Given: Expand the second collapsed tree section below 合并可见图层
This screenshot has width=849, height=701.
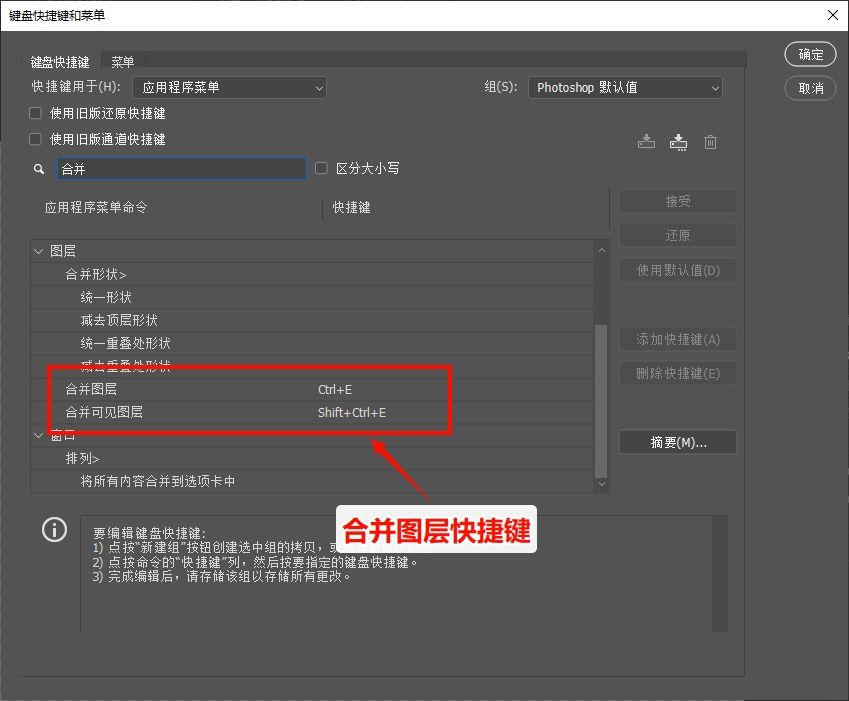Looking at the screenshot, I should [x=37, y=434].
